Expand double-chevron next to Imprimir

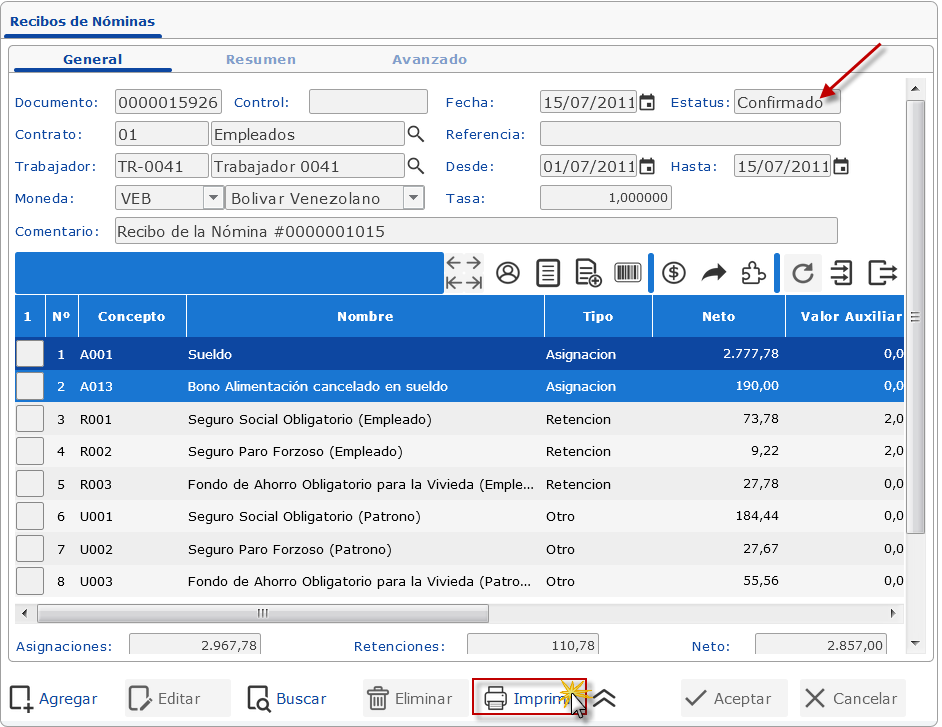coord(604,699)
